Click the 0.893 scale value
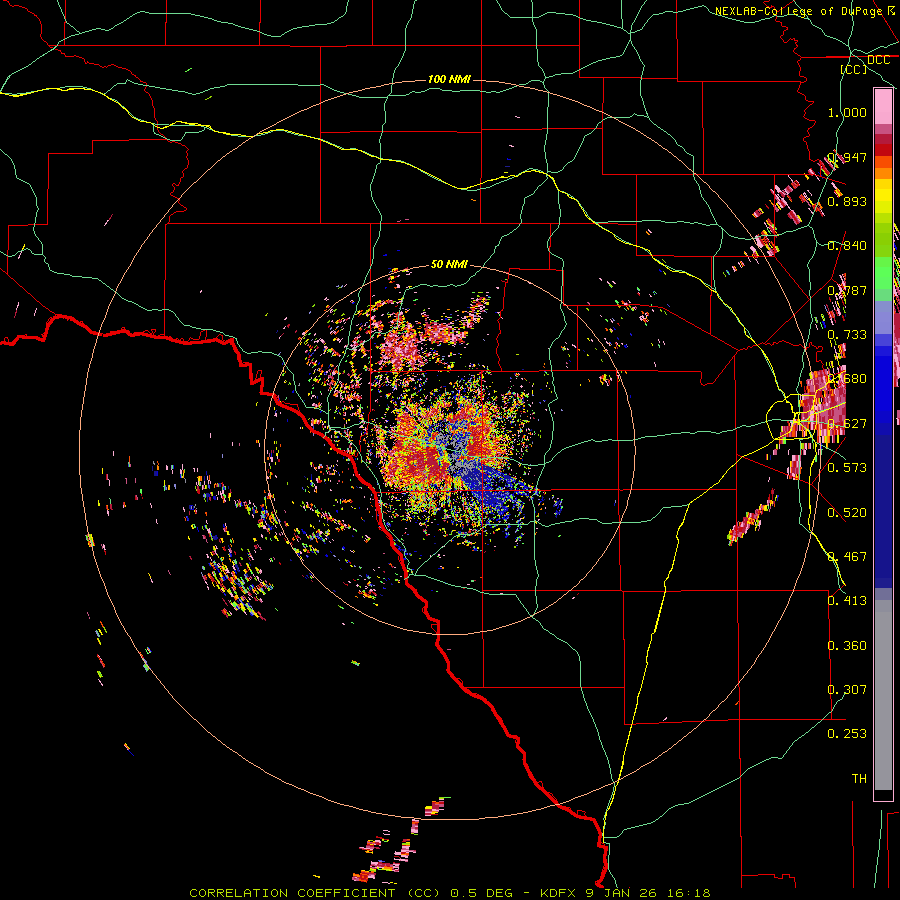The height and width of the screenshot is (900, 900). coord(847,201)
